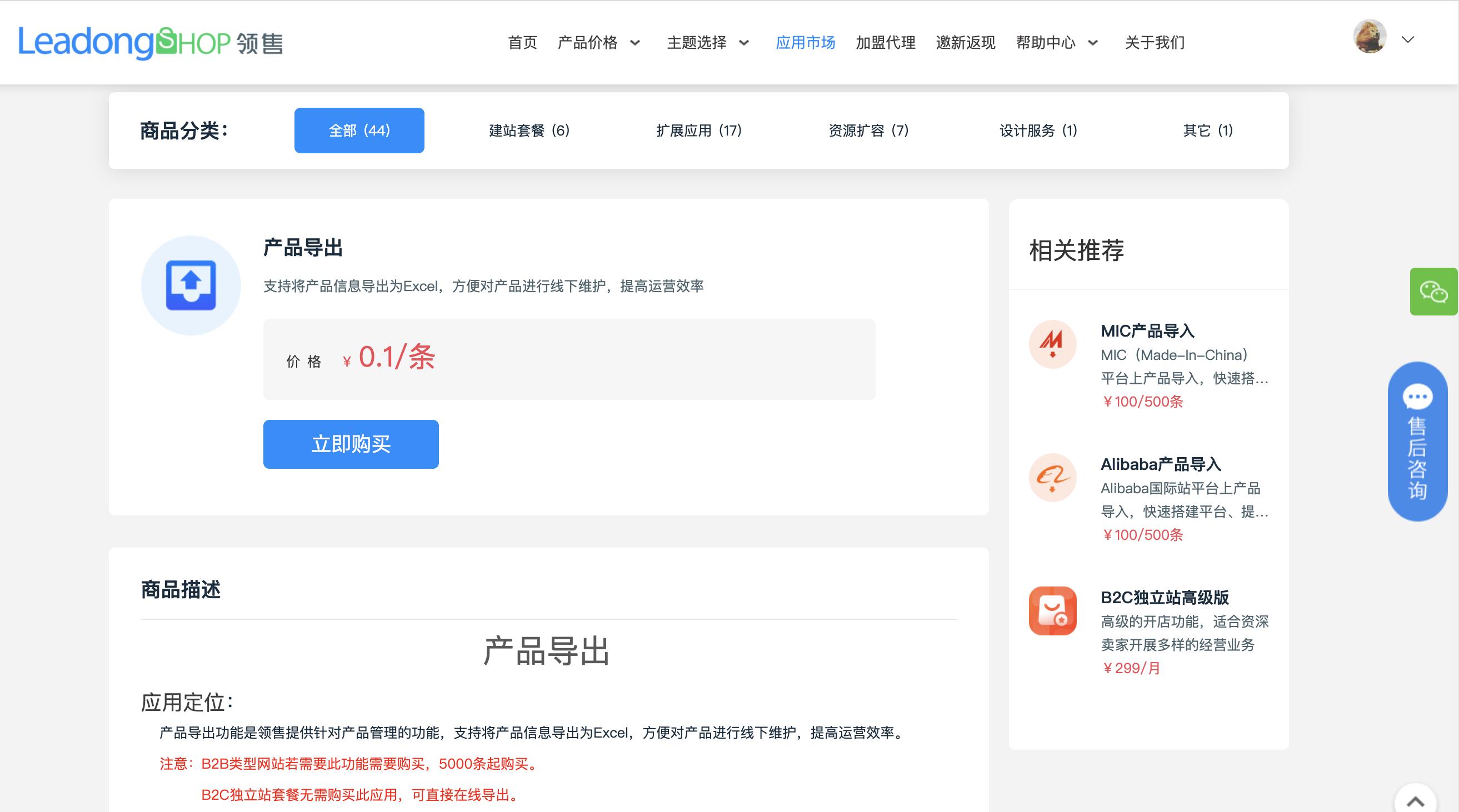Click the LeadongShop 领售 logo

click(150, 41)
